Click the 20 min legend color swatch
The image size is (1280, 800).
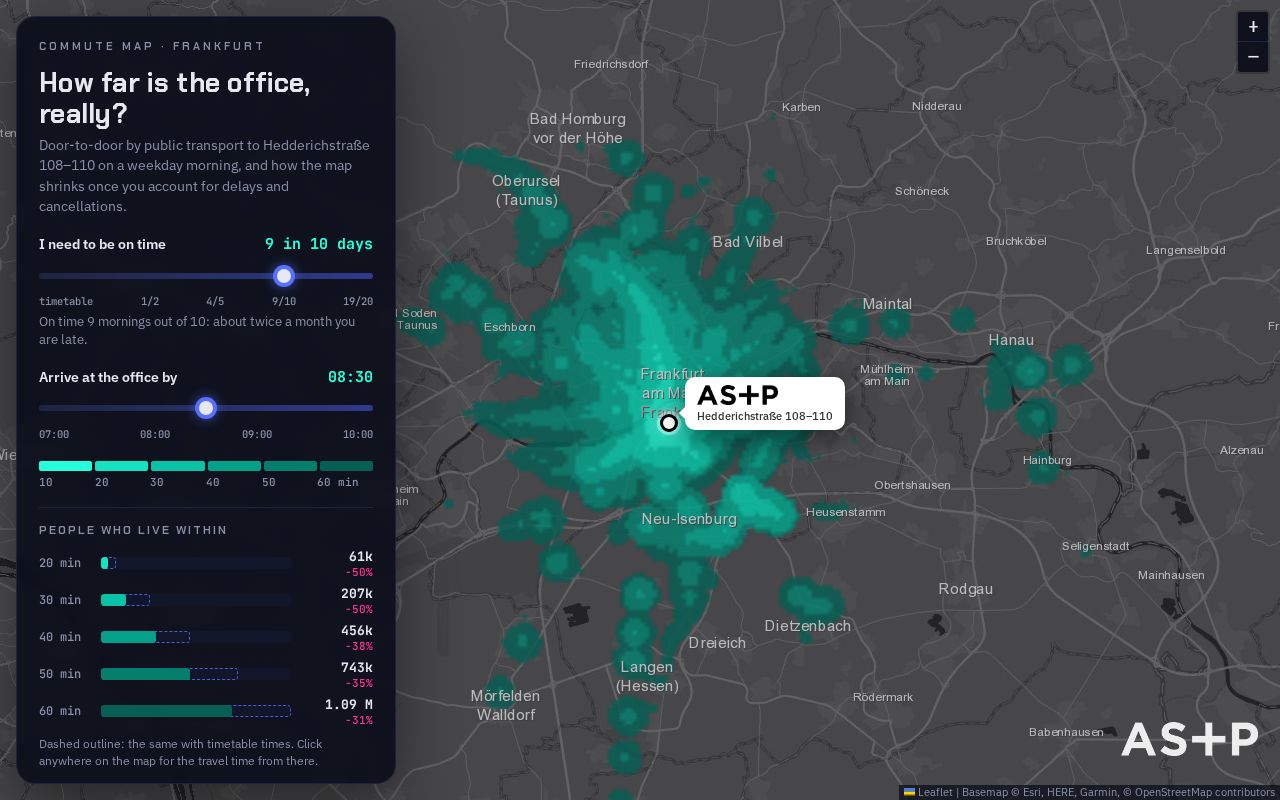coord(121,466)
